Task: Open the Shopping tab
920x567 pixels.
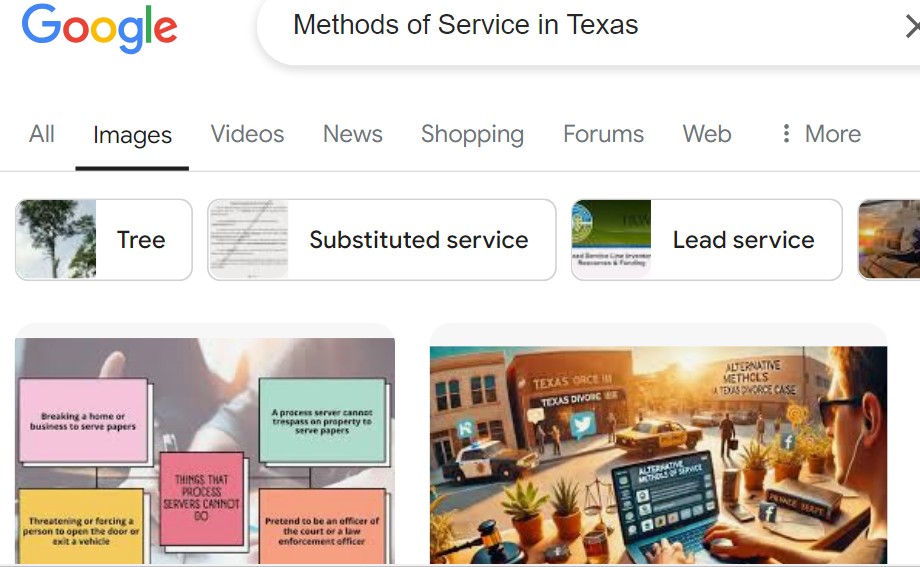Action: [472, 136]
